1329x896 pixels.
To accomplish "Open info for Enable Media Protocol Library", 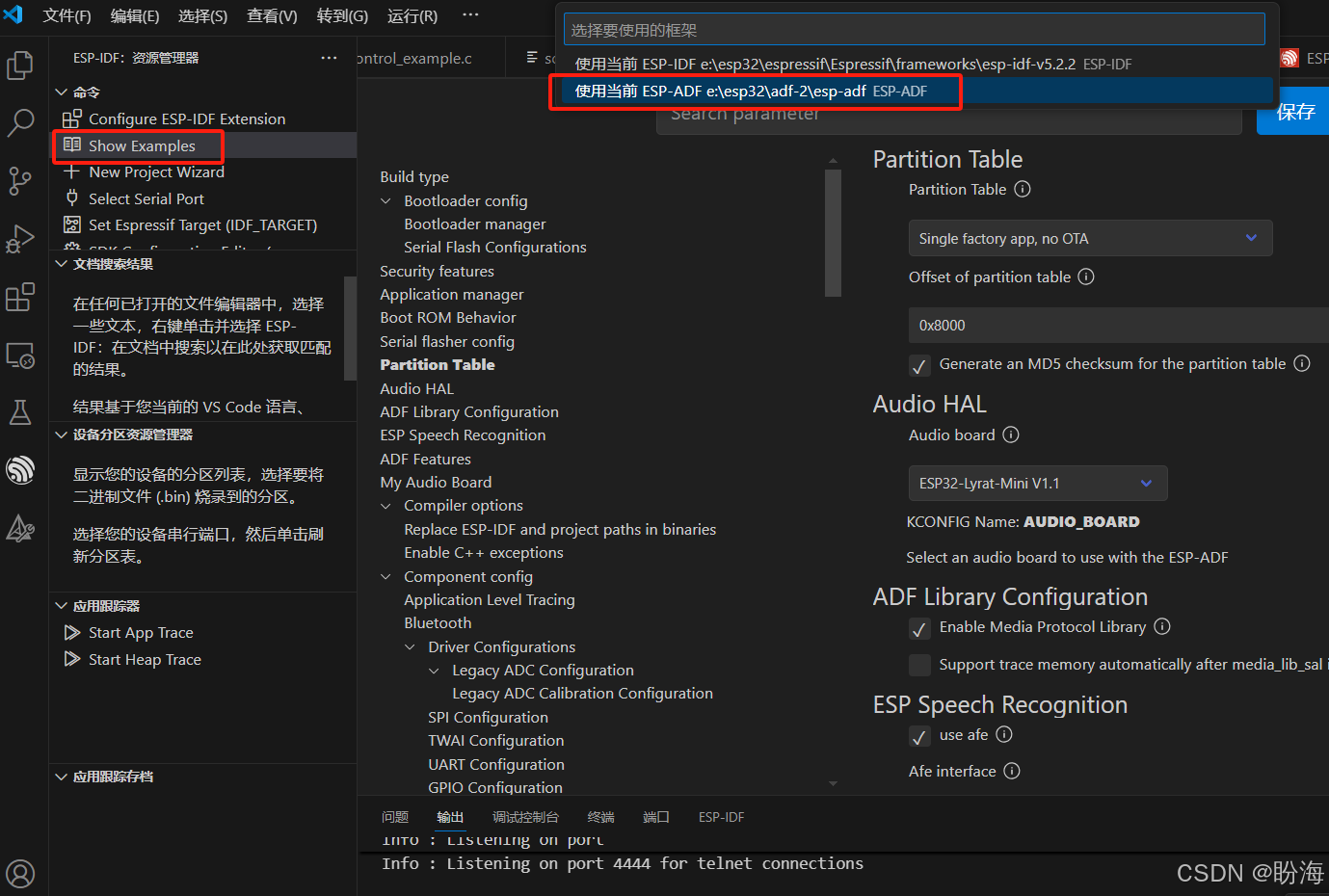I will 1162,626.
